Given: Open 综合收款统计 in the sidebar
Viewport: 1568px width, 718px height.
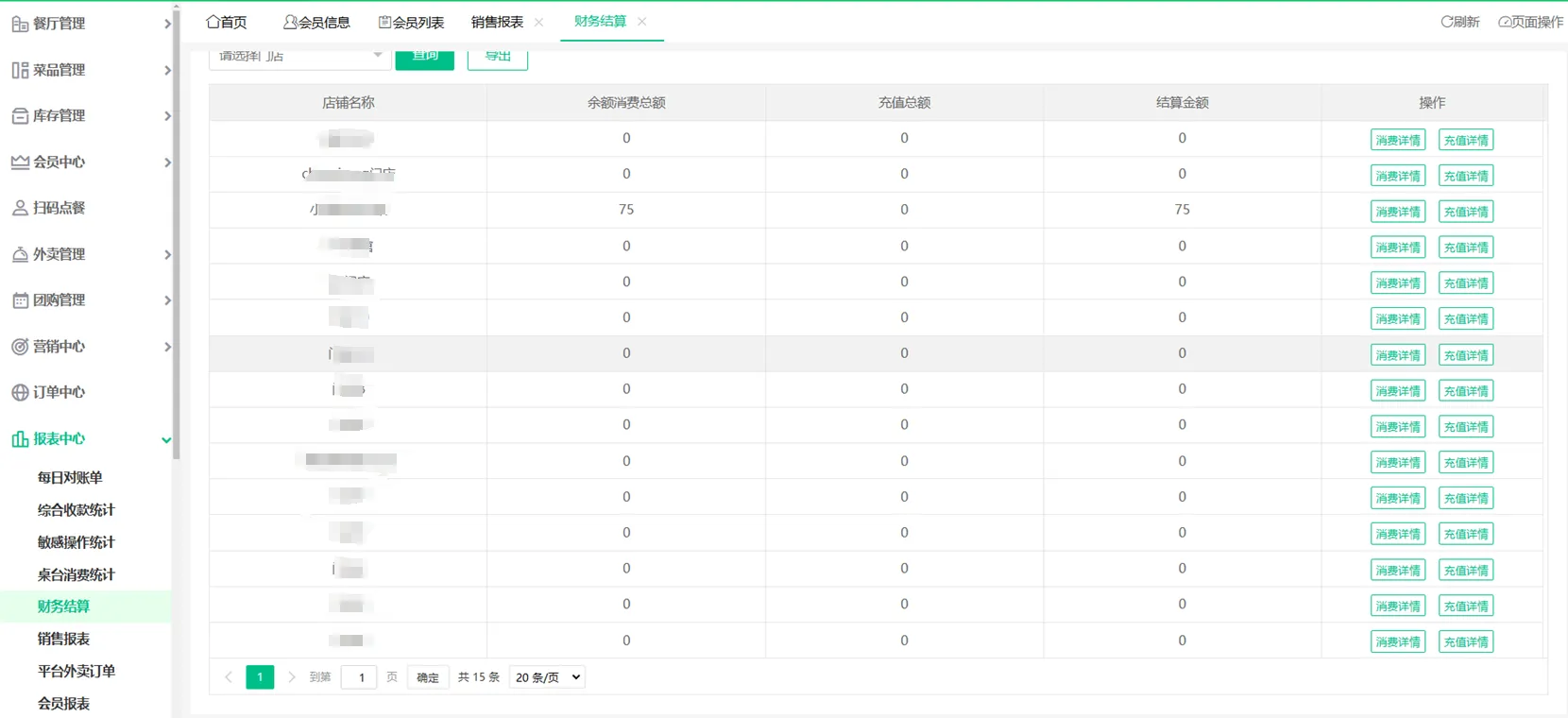Looking at the screenshot, I should tap(77, 510).
